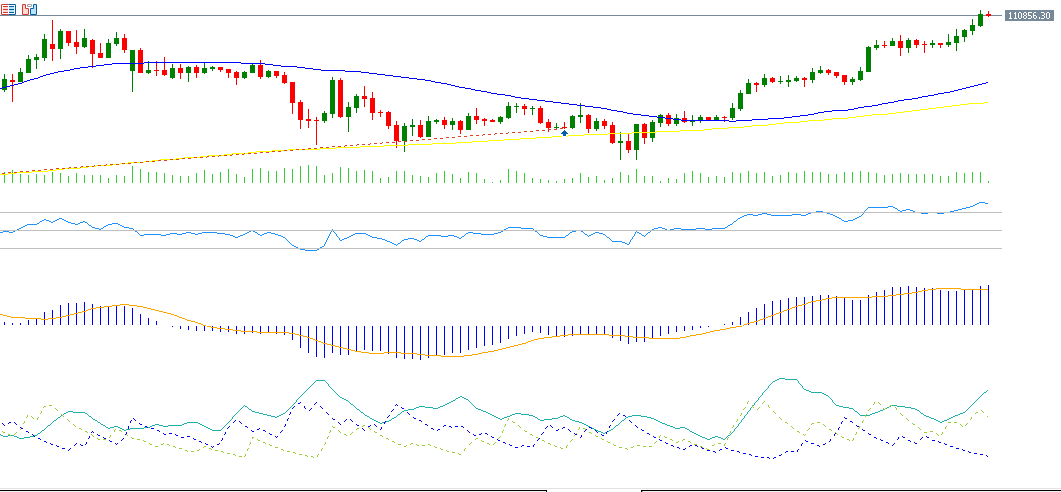Select the blue buy arrow marker on chart

click(565, 133)
